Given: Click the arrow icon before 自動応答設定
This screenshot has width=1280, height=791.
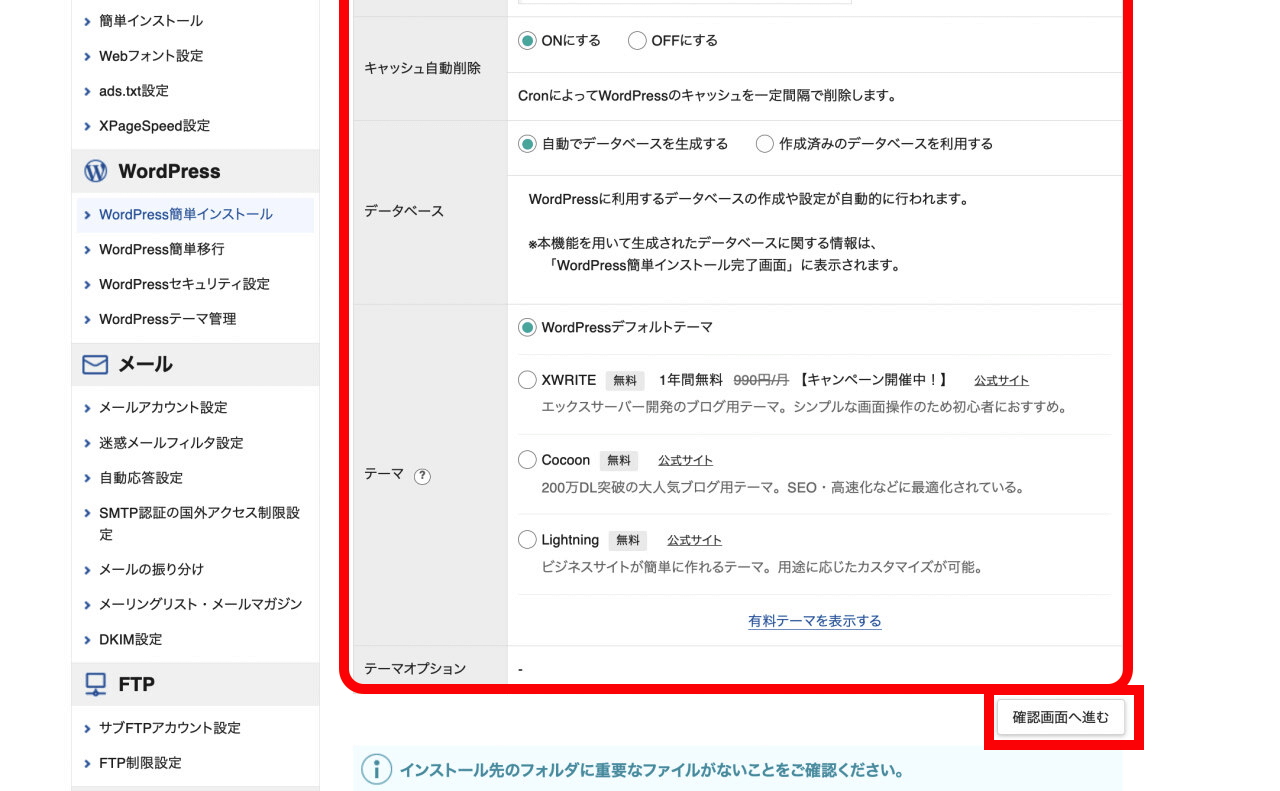Looking at the screenshot, I should pyautogui.click(x=85, y=478).
